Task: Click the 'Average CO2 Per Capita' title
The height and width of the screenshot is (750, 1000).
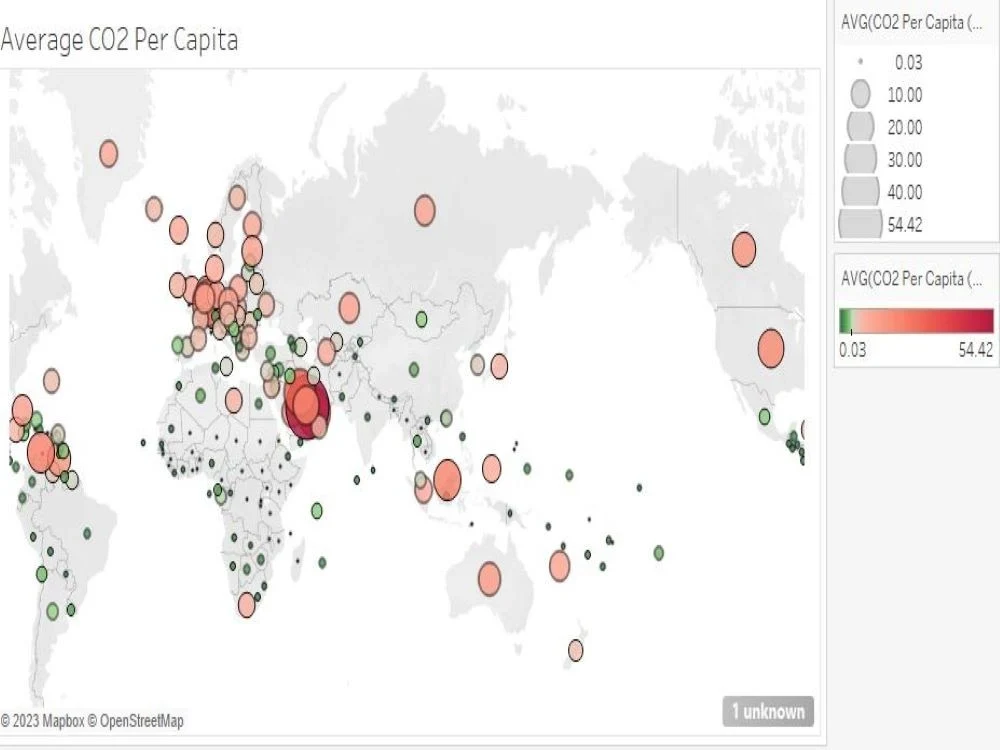Action: point(119,40)
